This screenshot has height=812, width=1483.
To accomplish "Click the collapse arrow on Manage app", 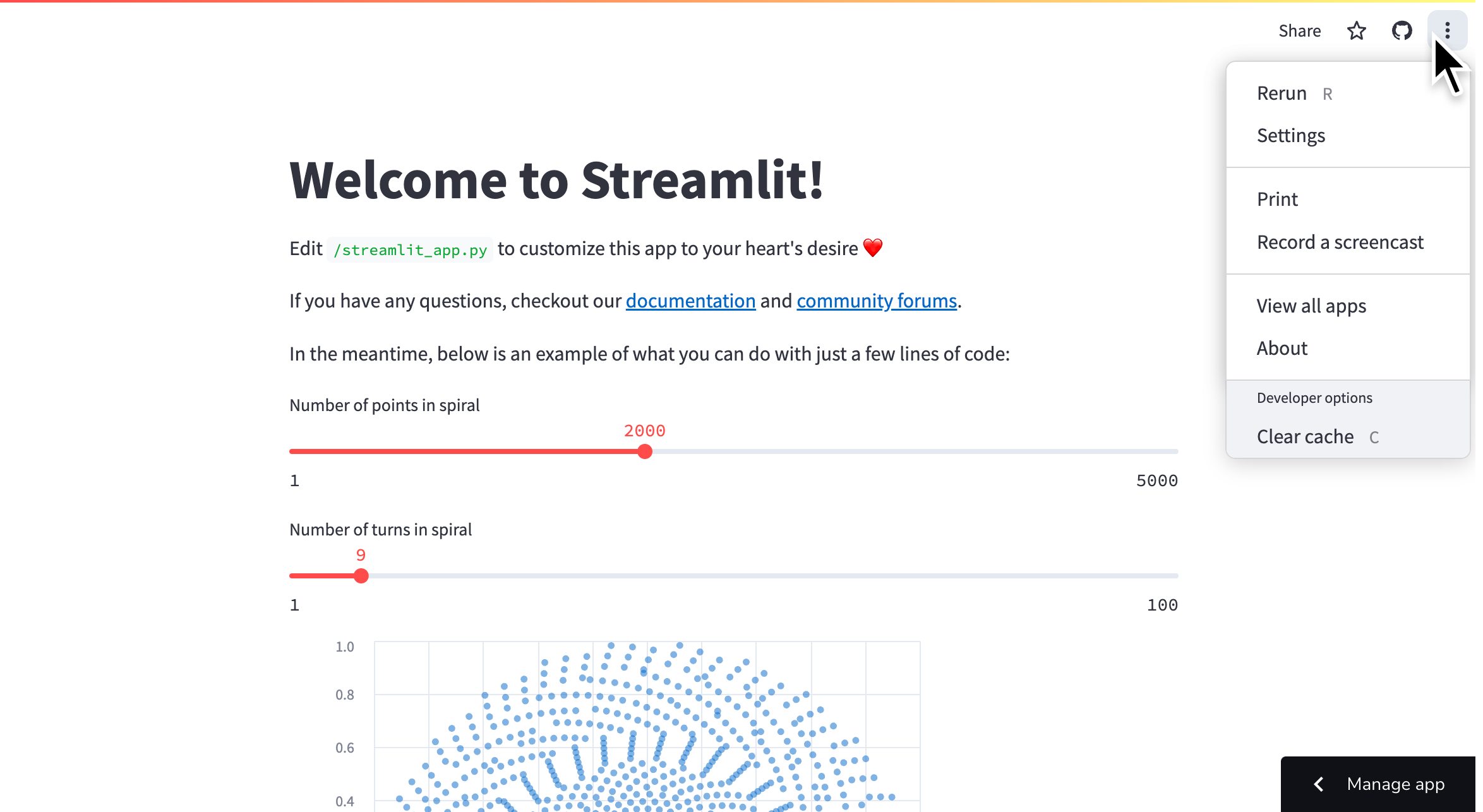I will [1318, 784].
